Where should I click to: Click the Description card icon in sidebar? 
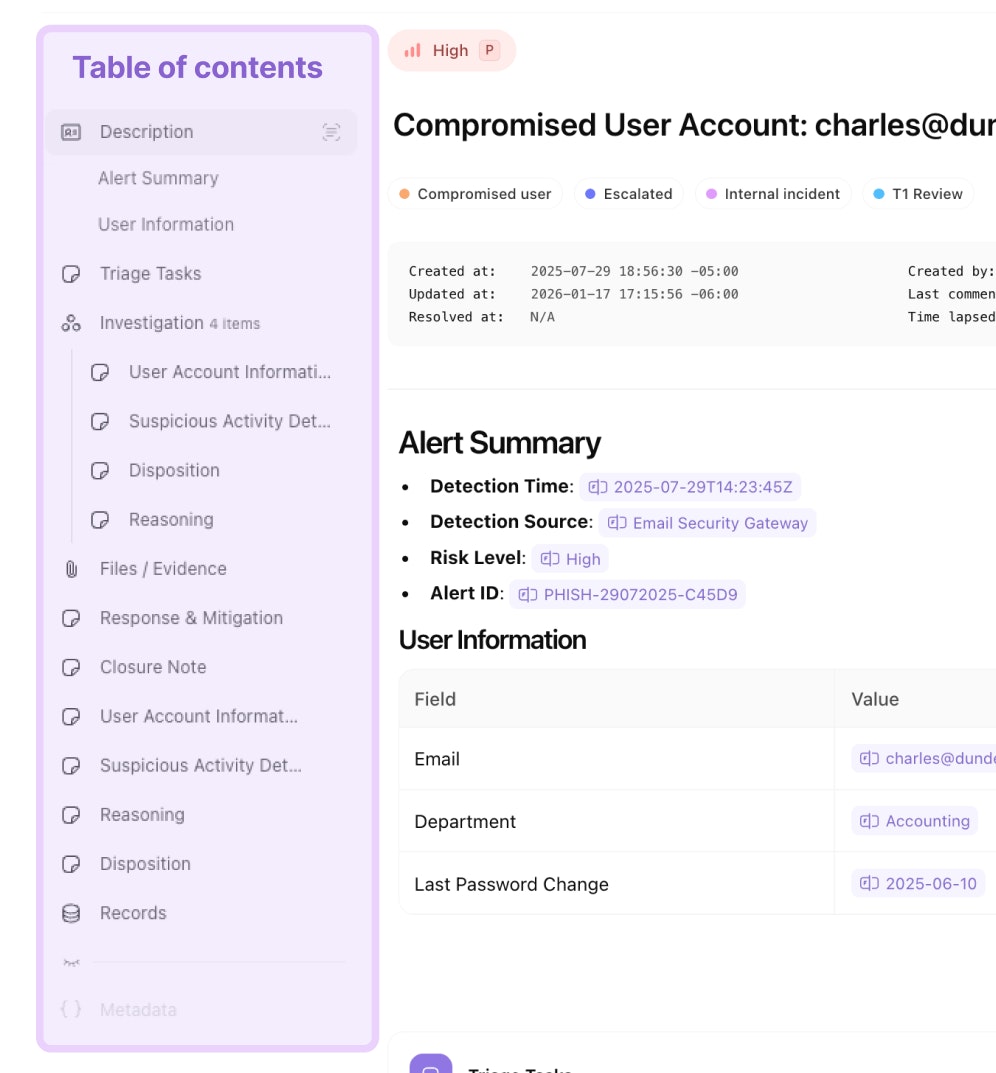71,132
